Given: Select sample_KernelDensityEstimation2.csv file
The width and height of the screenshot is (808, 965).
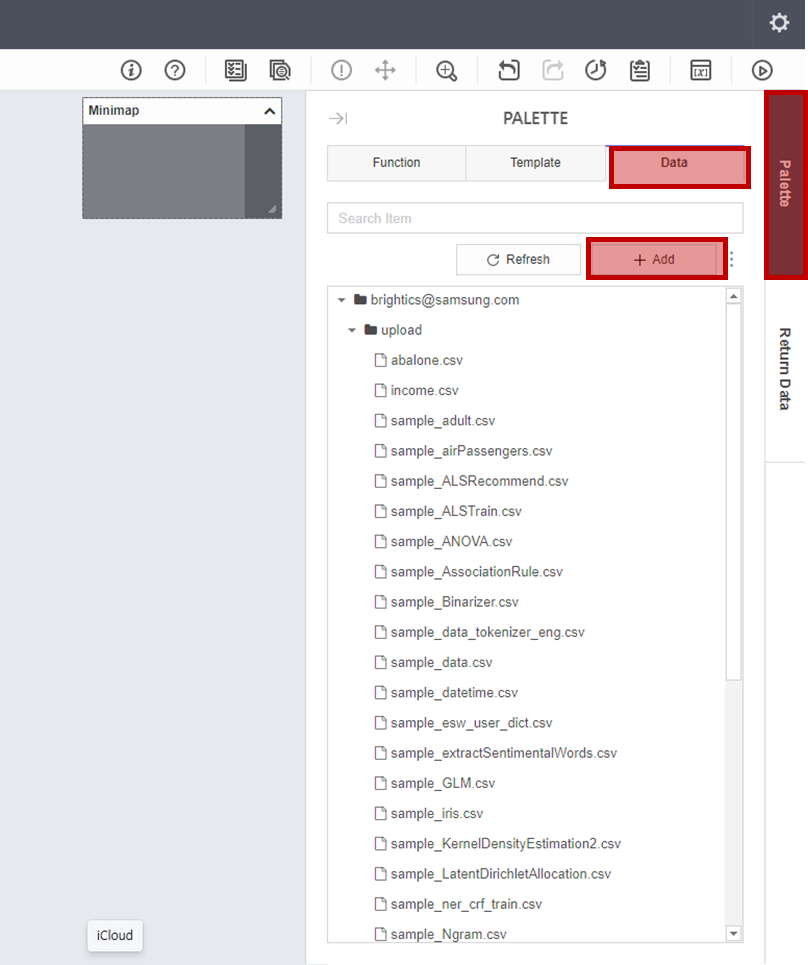Looking at the screenshot, I should [x=505, y=843].
